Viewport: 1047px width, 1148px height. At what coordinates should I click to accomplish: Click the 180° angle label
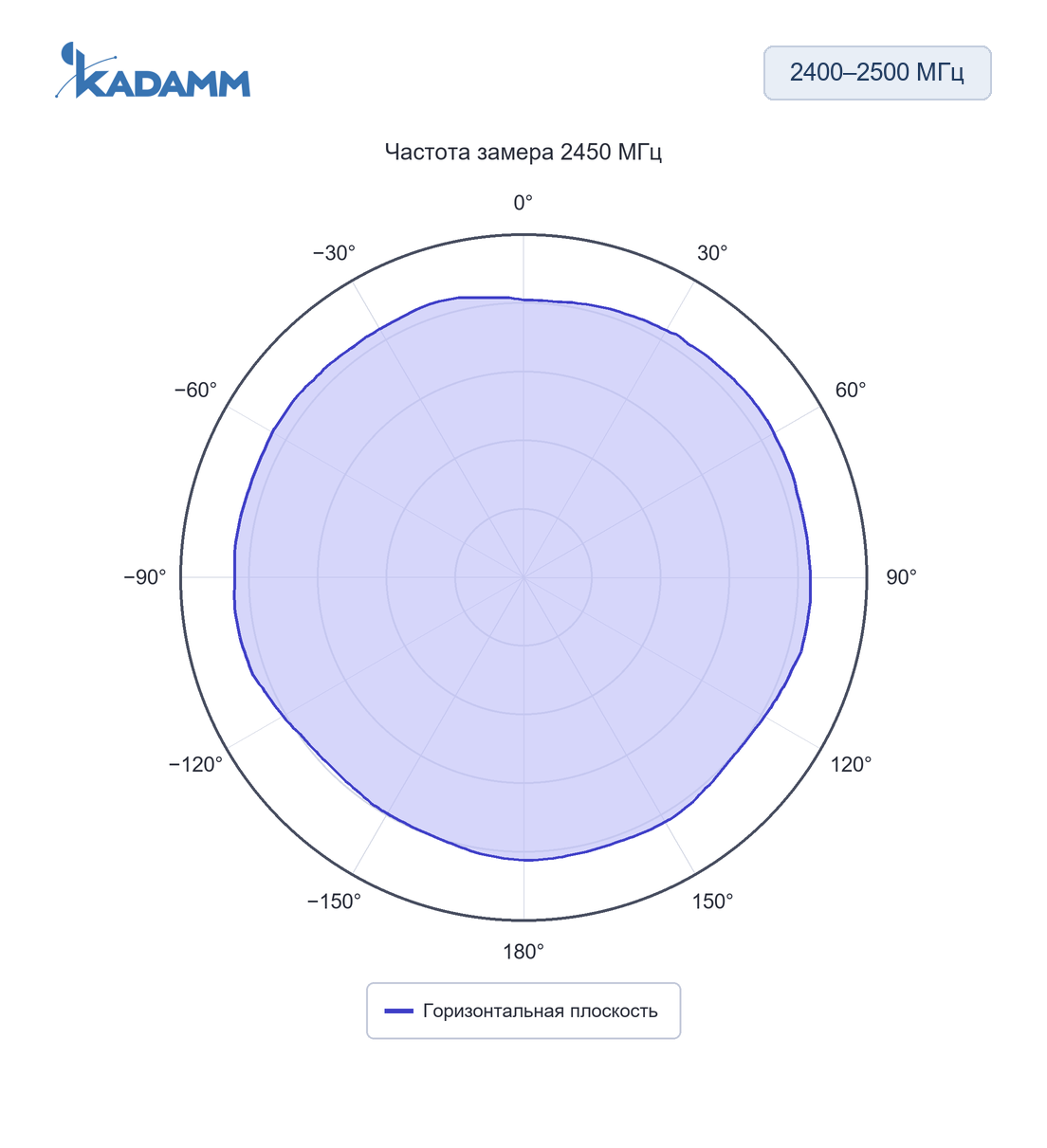[x=523, y=952]
